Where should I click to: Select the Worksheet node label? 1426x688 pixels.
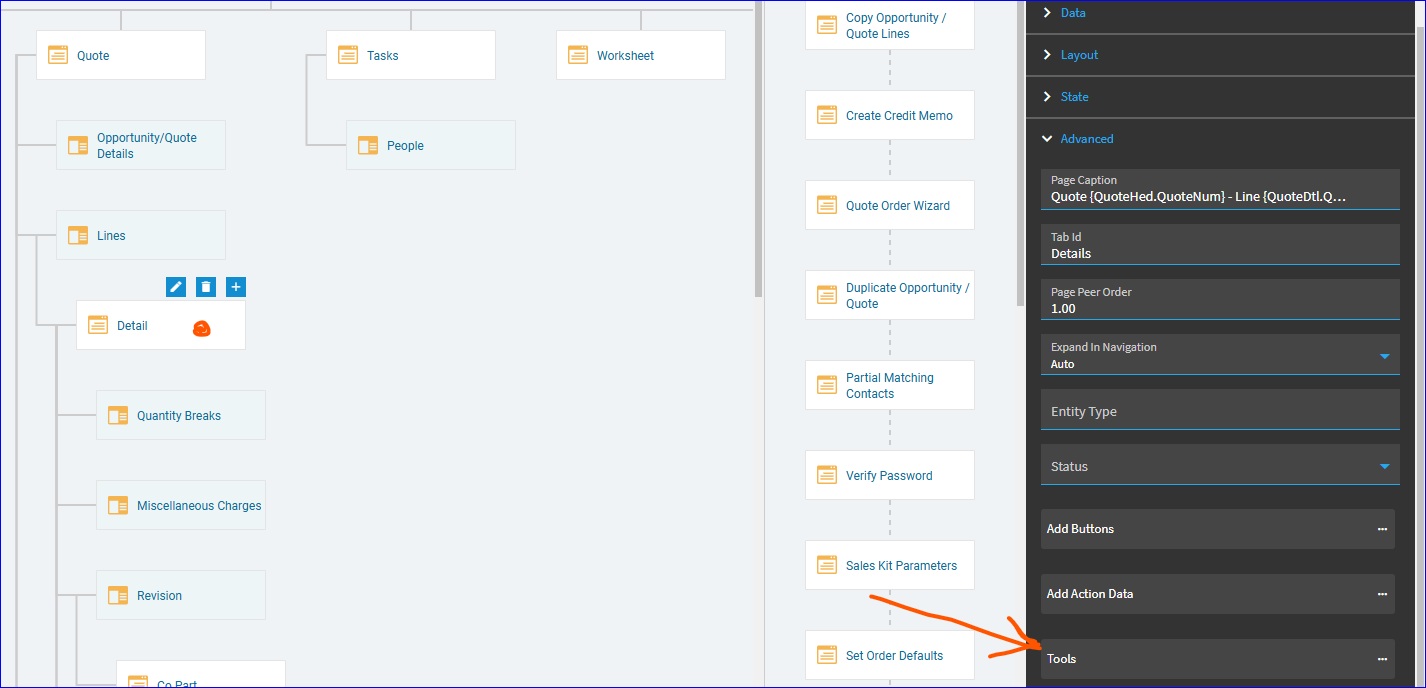coord(625,56)
